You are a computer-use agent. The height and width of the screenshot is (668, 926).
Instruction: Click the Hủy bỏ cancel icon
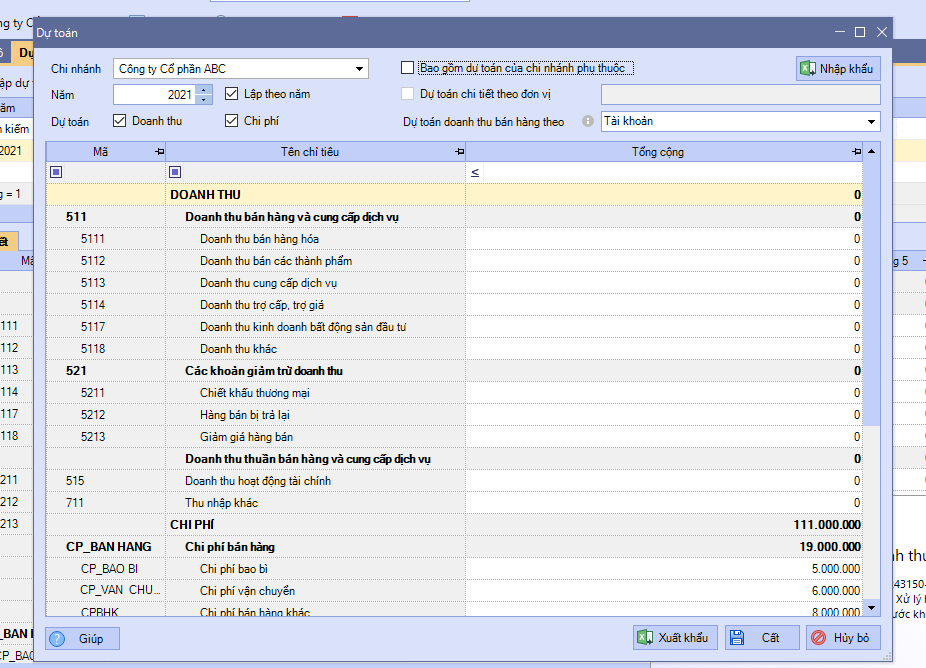[x=818, y=638]
